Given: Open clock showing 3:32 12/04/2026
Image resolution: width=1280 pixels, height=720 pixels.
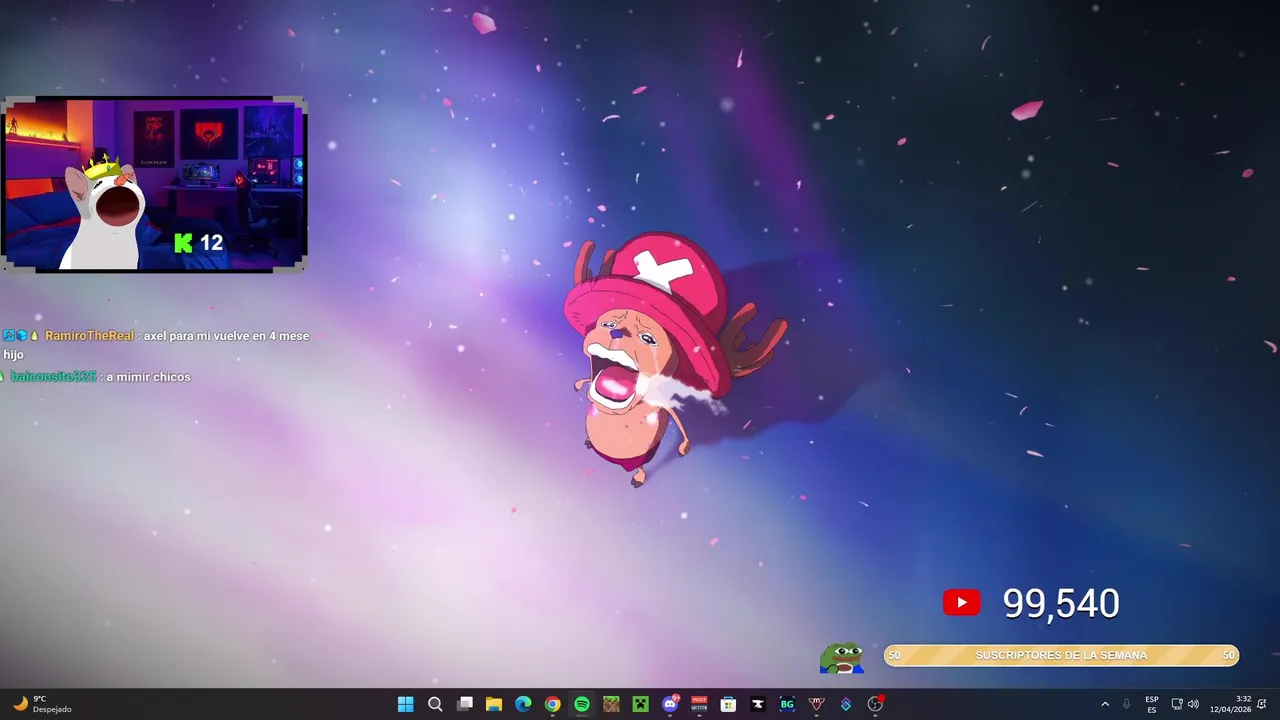Looking at the screenshot, I should tap(1230, 704).
